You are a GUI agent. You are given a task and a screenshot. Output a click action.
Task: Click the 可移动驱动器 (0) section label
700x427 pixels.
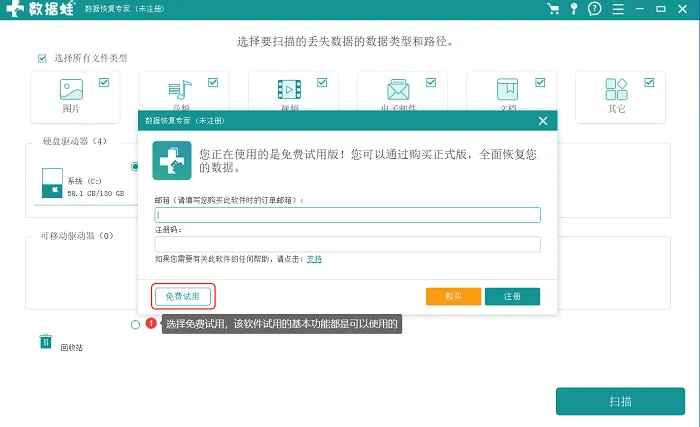click(x=77, y=236)
